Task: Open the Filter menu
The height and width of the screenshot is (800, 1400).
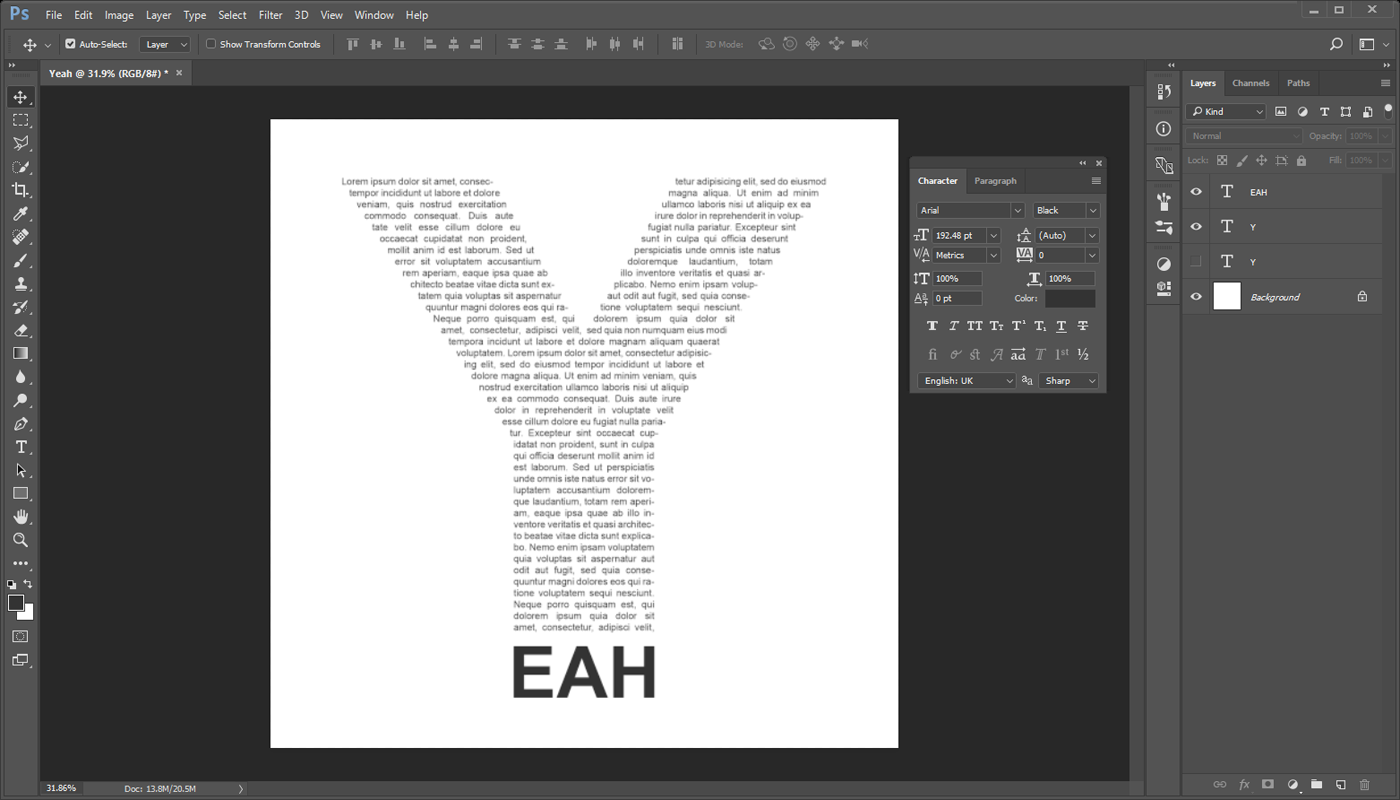Action: [x=270, y=14]
